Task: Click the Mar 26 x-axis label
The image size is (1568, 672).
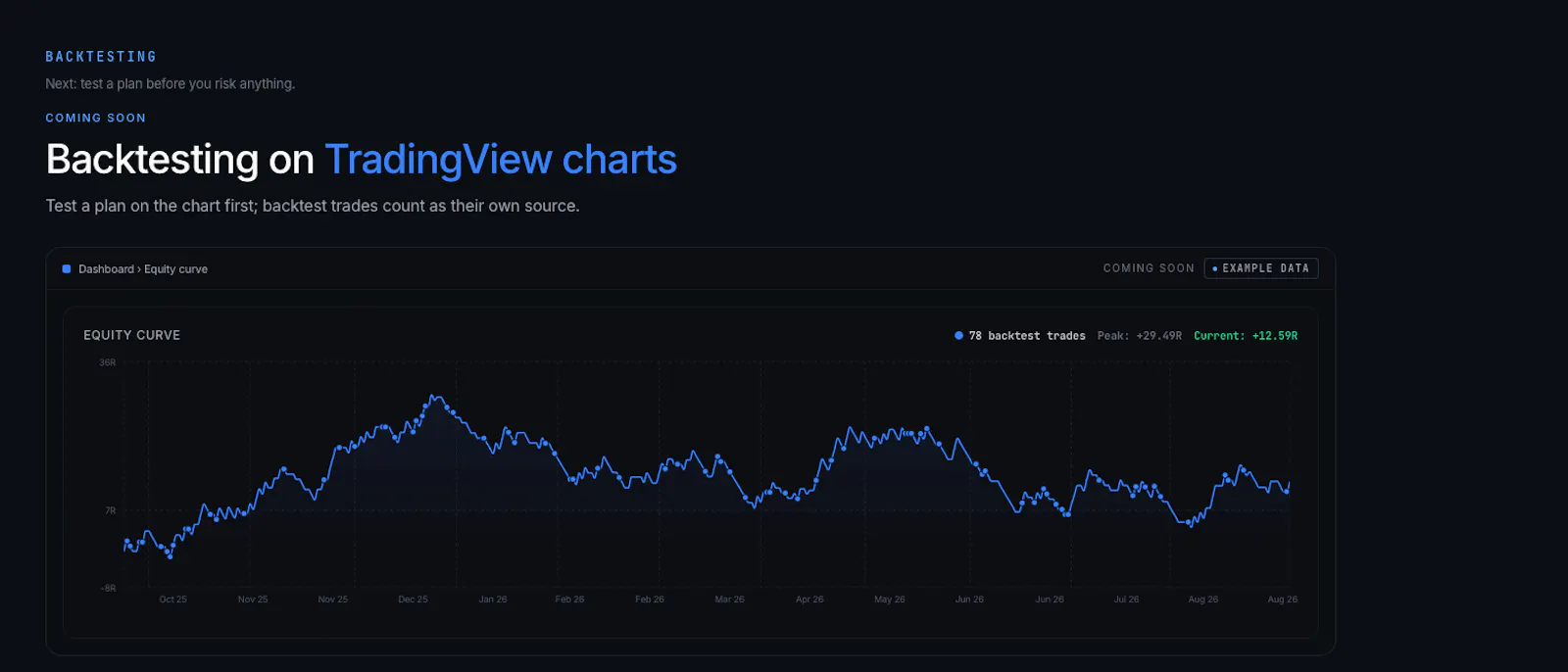Action: [729, 600]
